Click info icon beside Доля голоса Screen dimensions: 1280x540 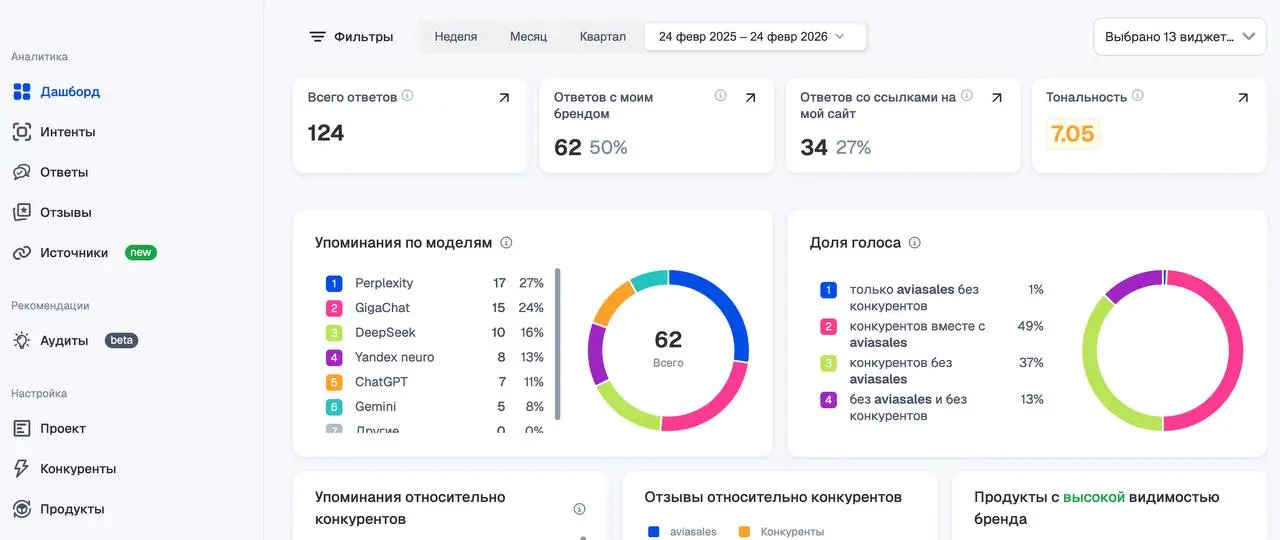914,243
